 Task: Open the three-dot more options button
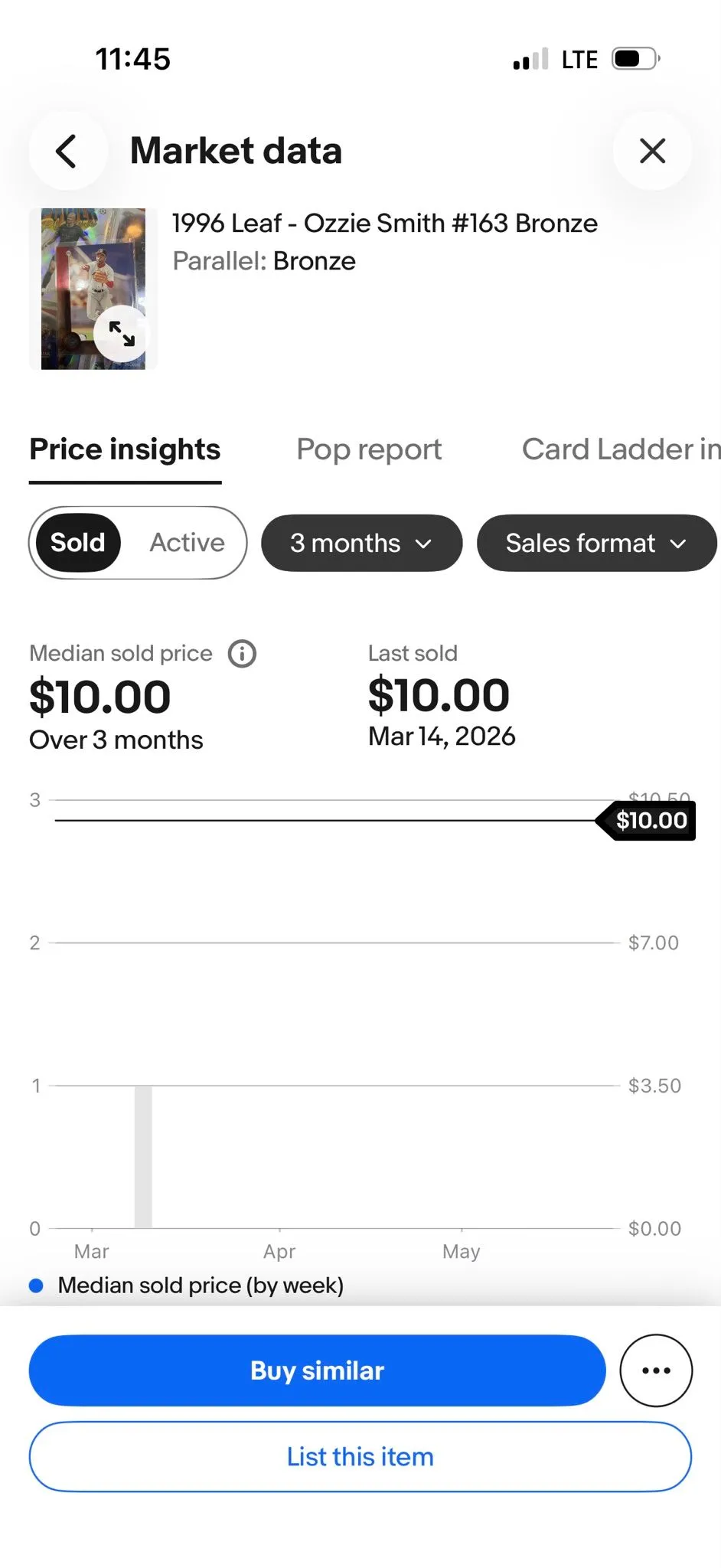(x=656, y=1370)
